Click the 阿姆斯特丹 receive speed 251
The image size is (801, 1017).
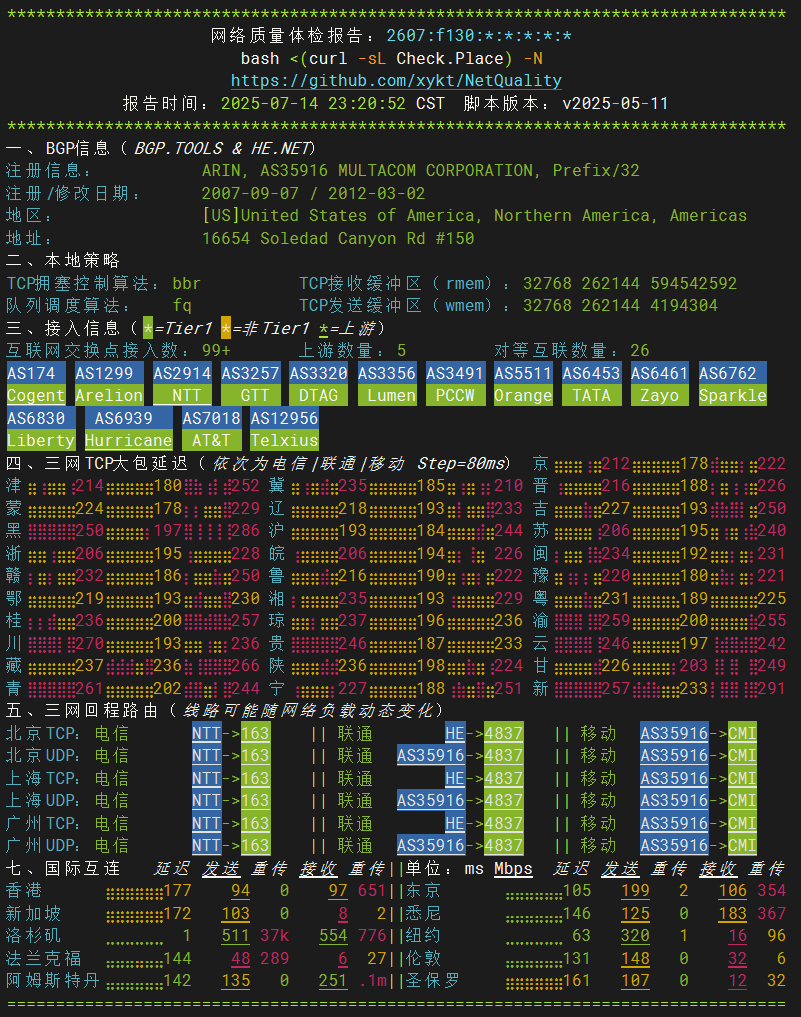coord(333,981)
